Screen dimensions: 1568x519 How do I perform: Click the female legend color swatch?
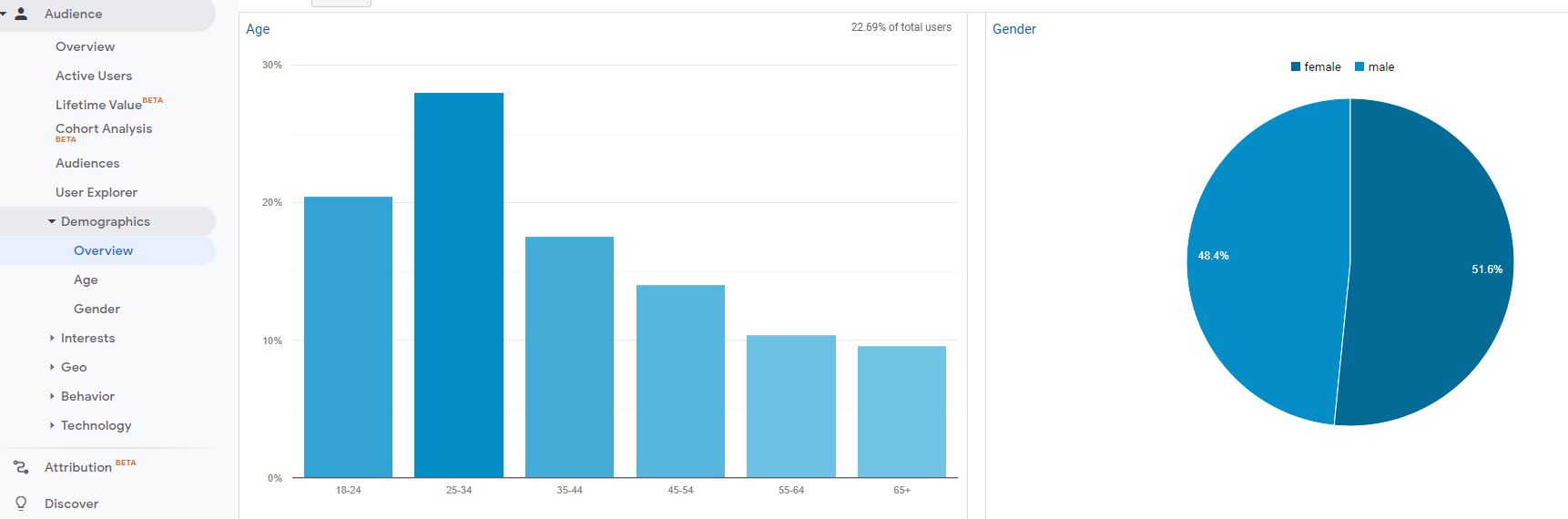pos(1296,66)
